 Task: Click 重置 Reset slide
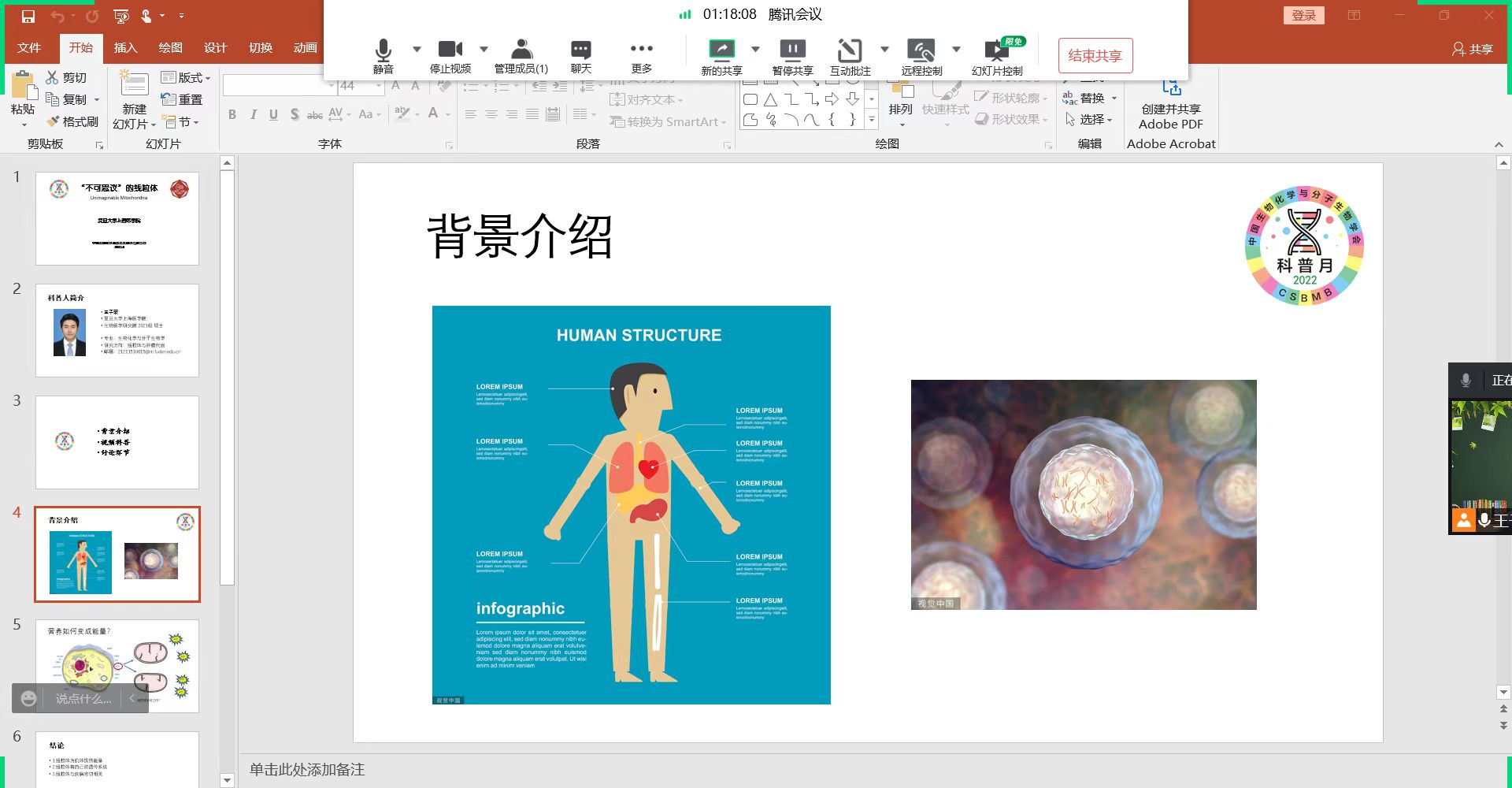[x=182, y=99]
